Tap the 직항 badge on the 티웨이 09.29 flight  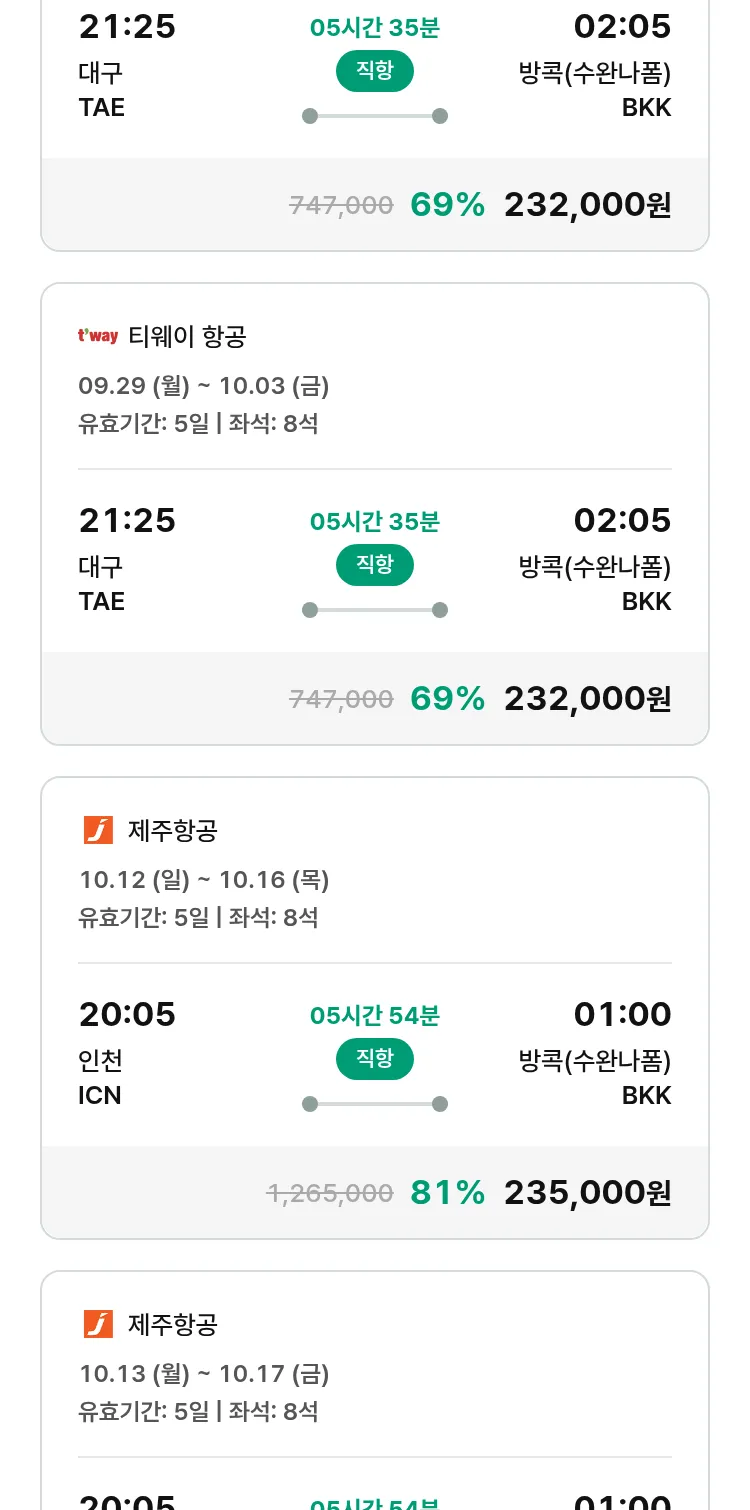click(374, 565)
